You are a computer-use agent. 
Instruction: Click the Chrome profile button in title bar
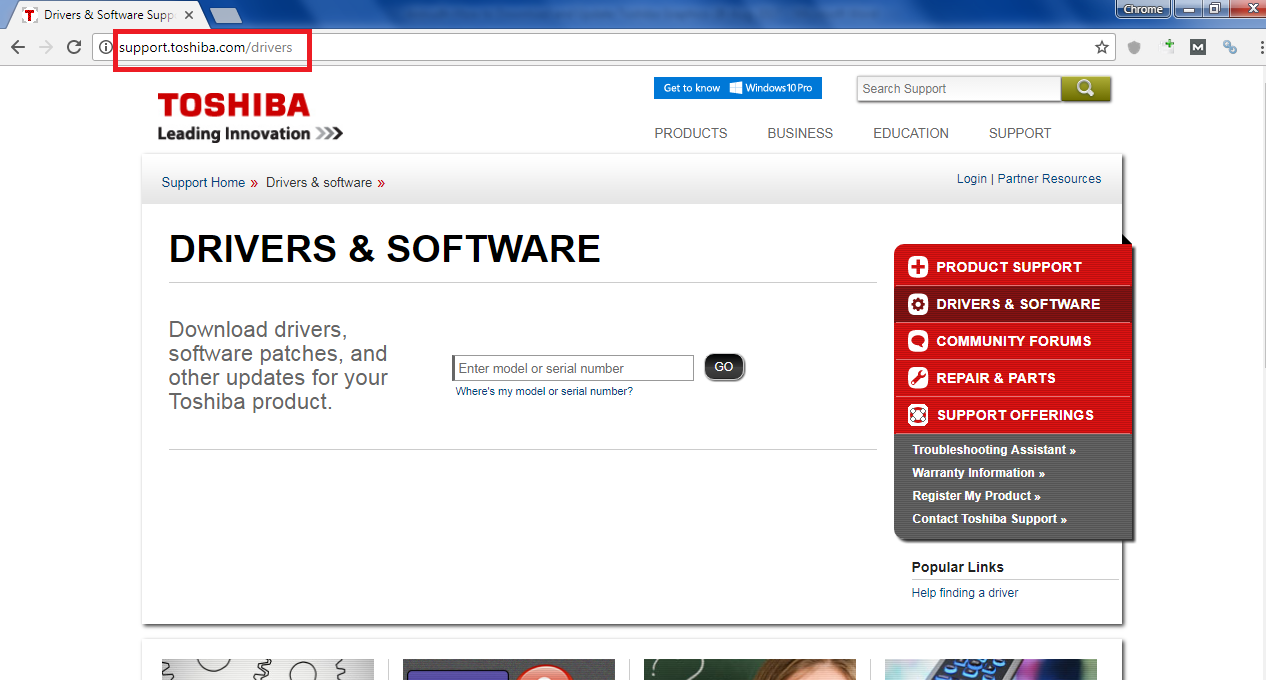[1143, 9]
